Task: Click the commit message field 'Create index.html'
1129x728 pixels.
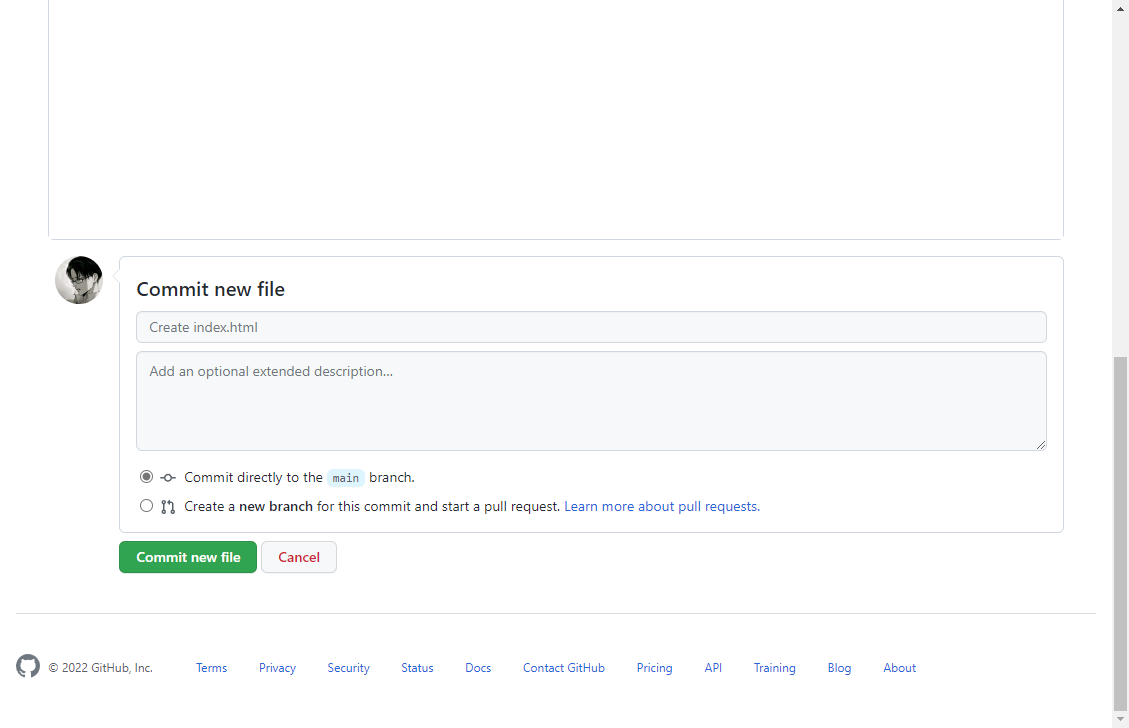Action: coord(591,327)
